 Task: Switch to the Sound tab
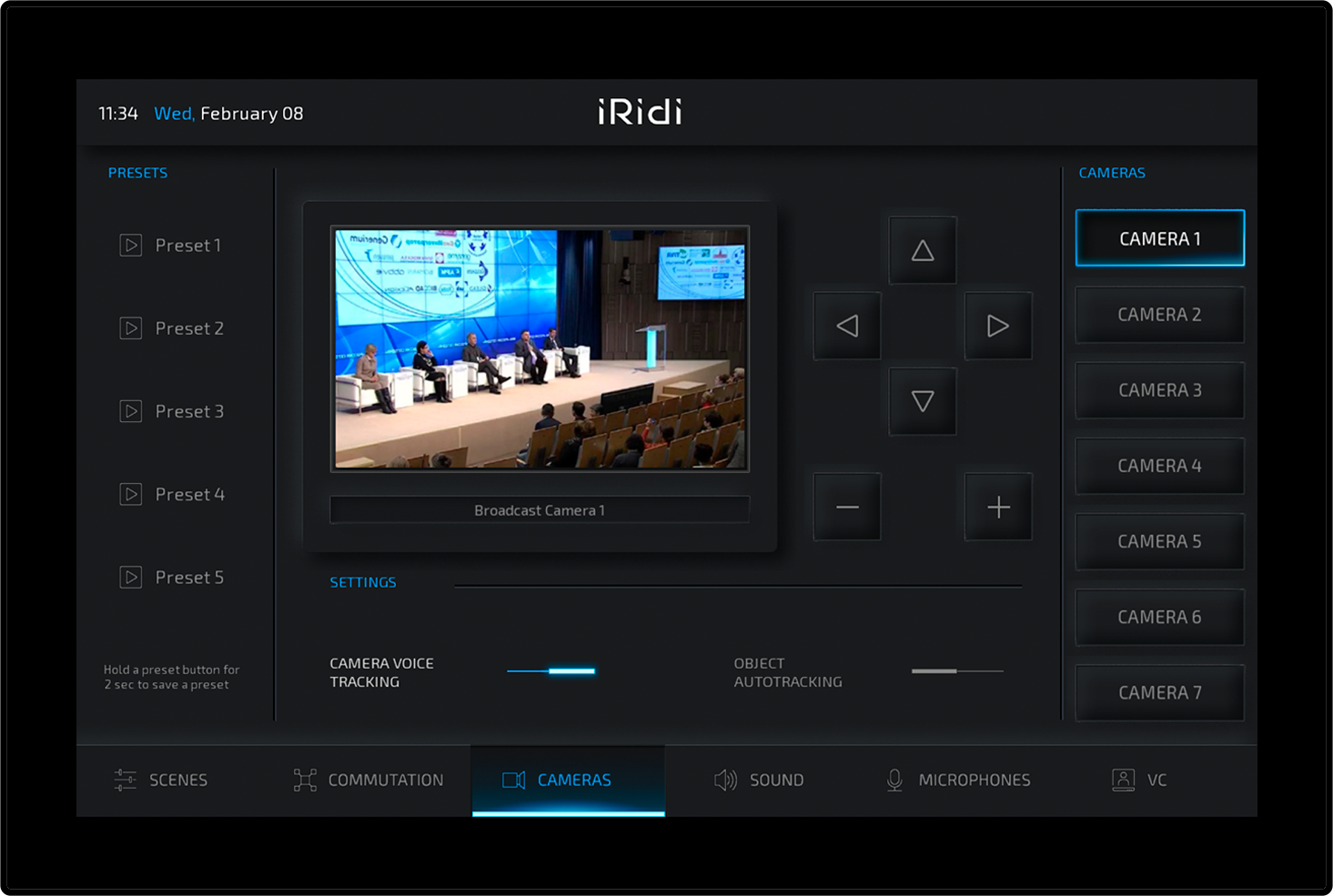click(759, 780)
